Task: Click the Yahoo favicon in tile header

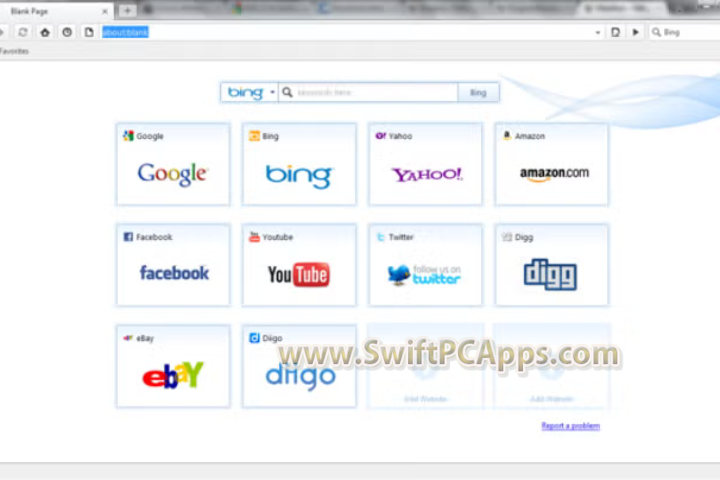Action: (381, 136)
